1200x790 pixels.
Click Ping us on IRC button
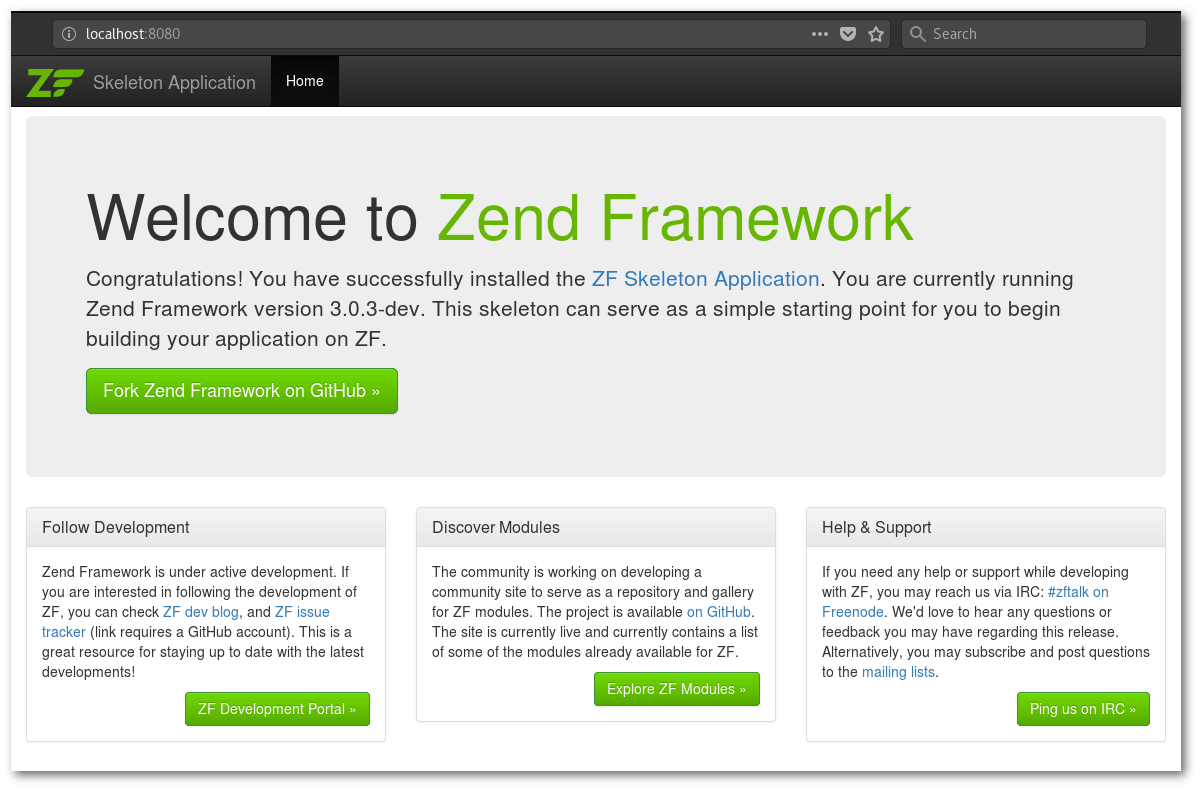pos(1083,709)
